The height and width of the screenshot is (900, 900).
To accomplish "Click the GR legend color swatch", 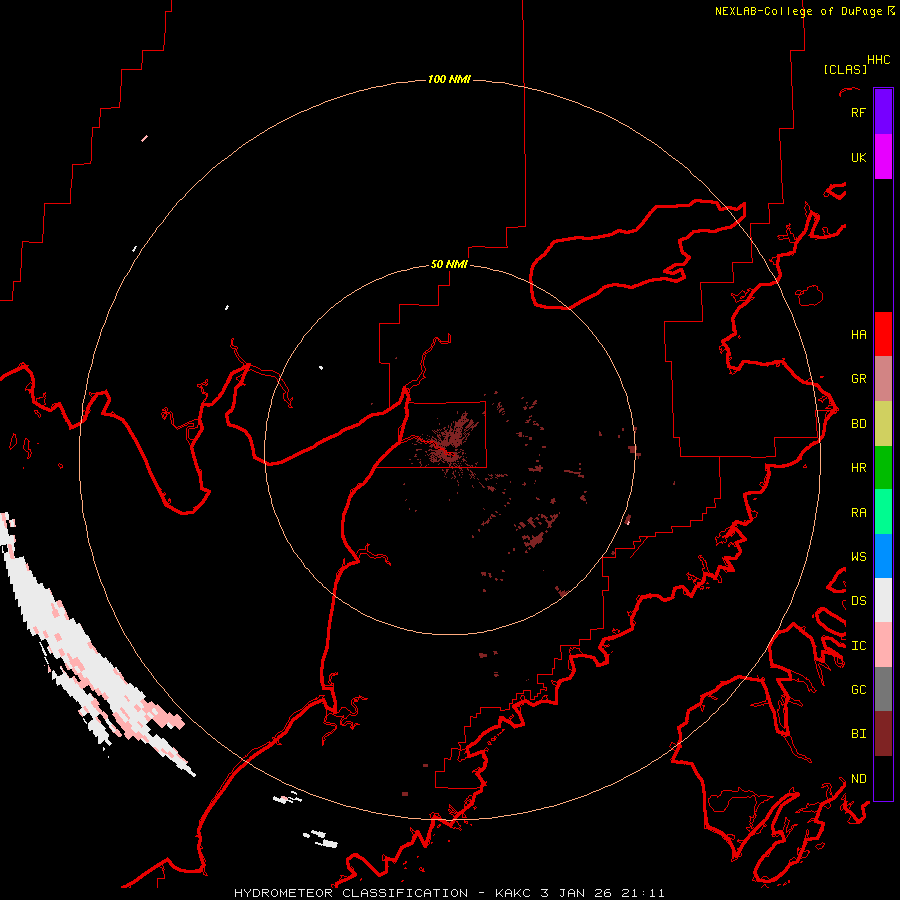I will click(x=883, y=379).
